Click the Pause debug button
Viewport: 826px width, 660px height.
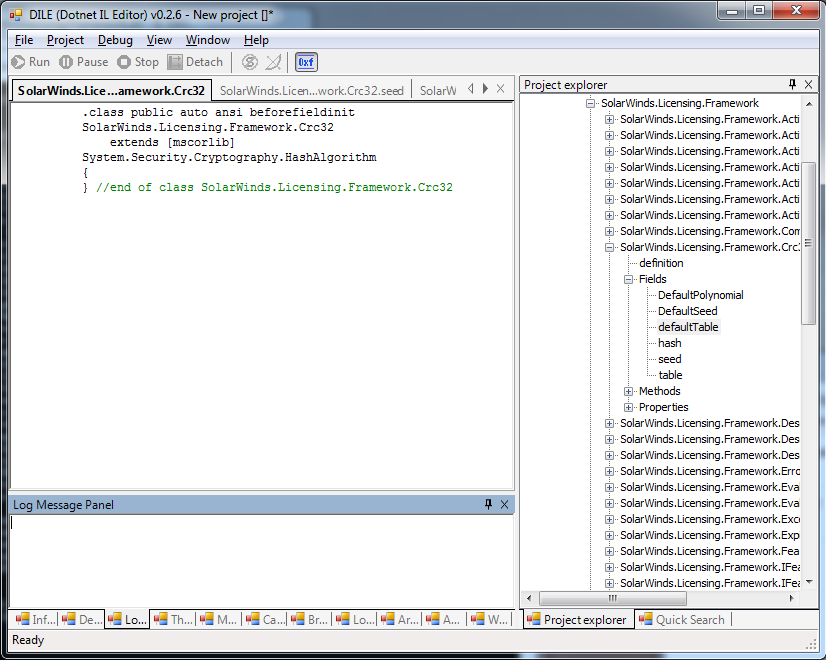click(x=84, y=62)
